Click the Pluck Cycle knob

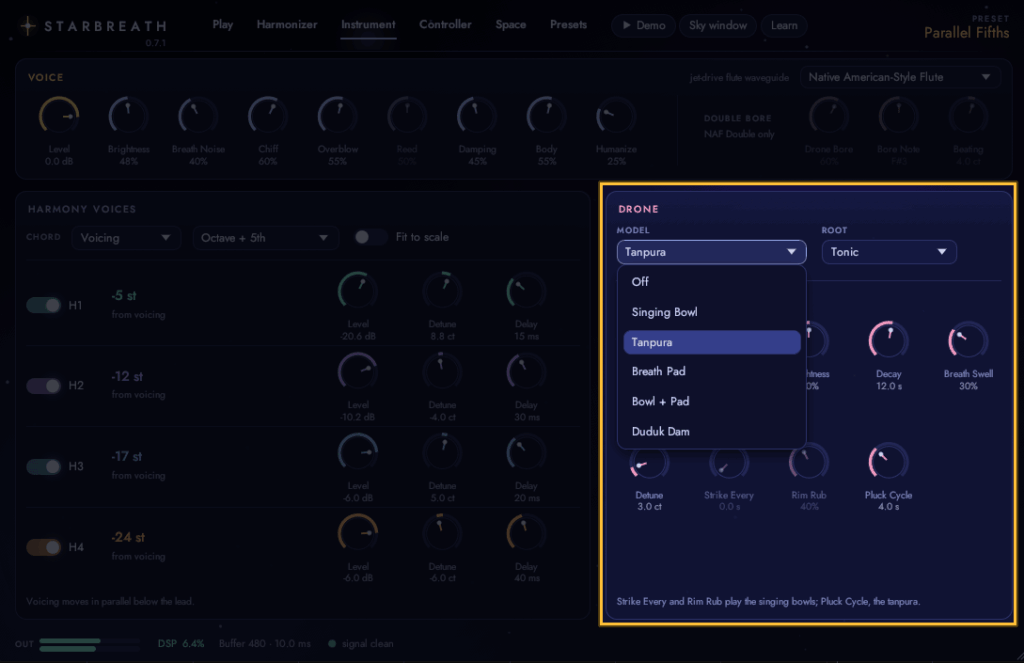point(888,462)
